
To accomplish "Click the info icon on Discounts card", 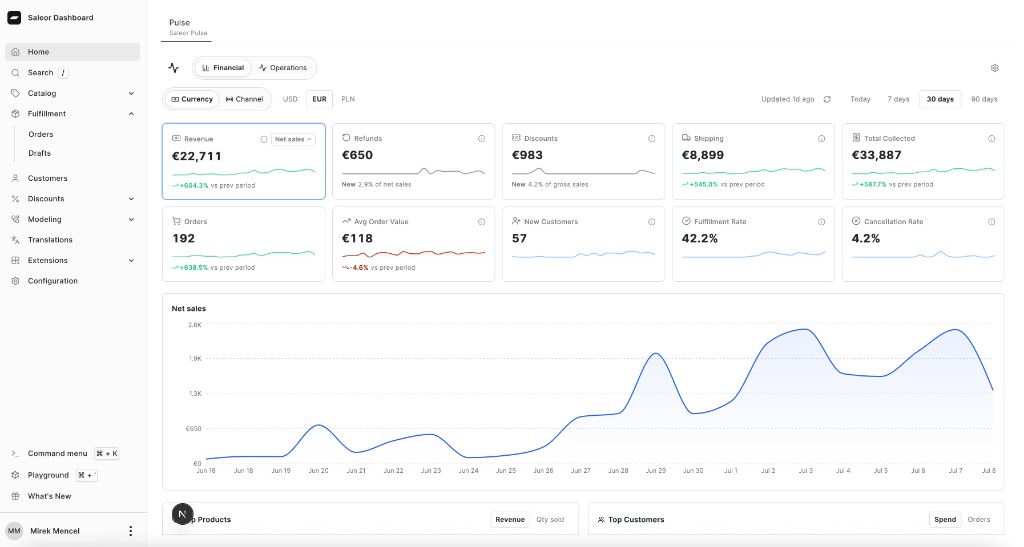I will tap(651, 138).
